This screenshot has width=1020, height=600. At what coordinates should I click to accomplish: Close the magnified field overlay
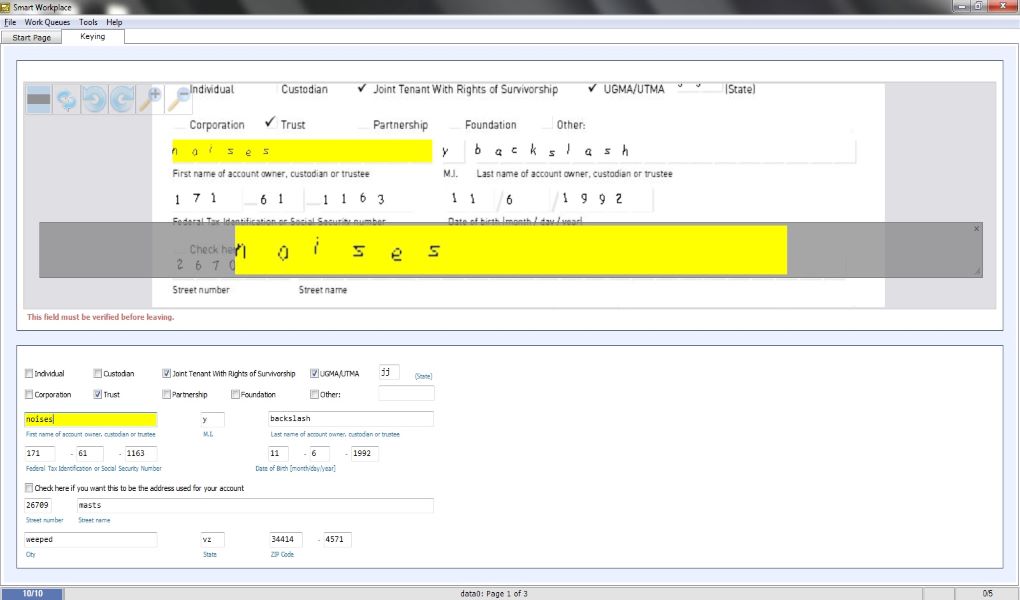(x=977, y=229)
